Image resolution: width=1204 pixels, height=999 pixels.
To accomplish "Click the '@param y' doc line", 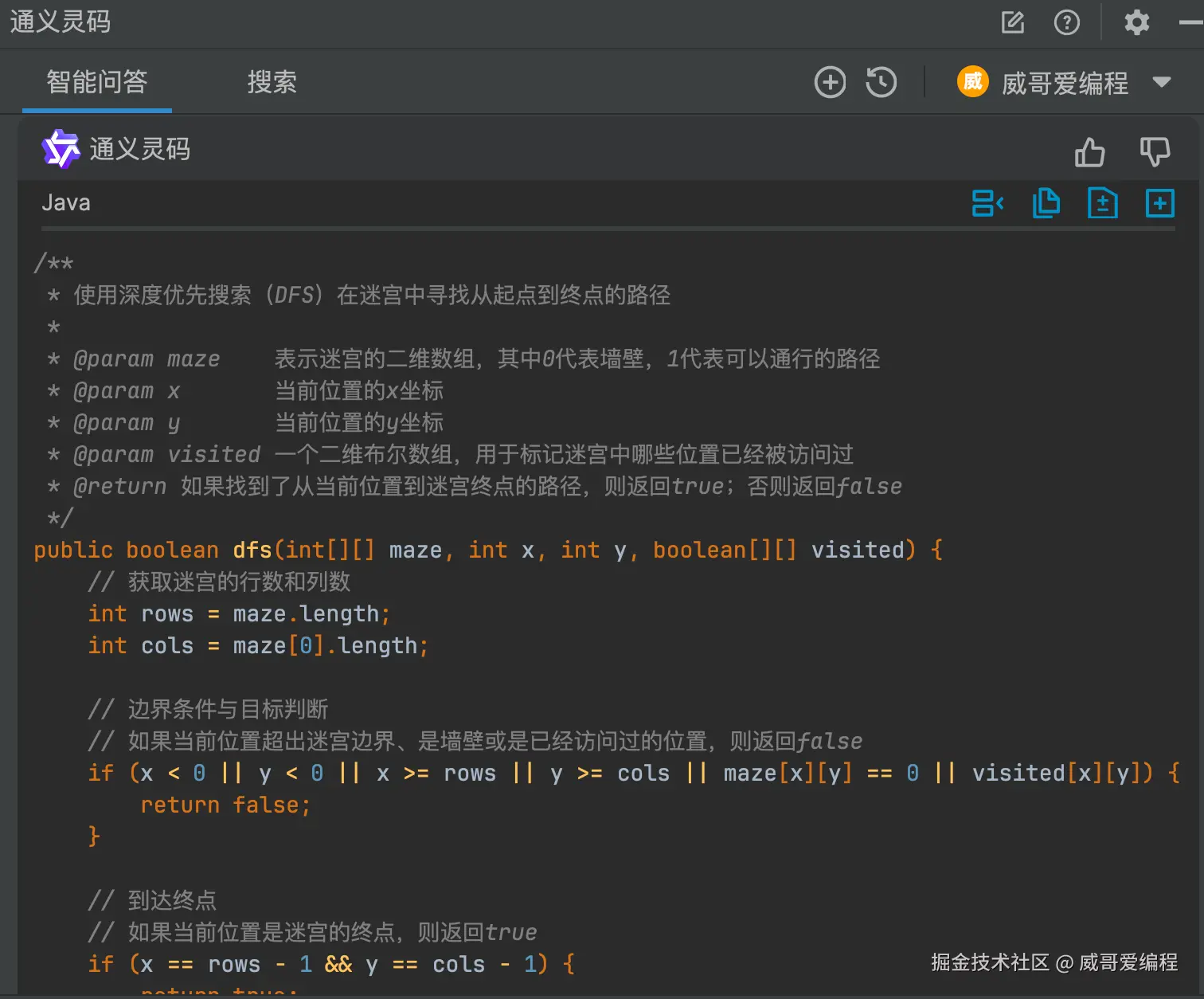I will pyautogui.click(x=245, y=422).
